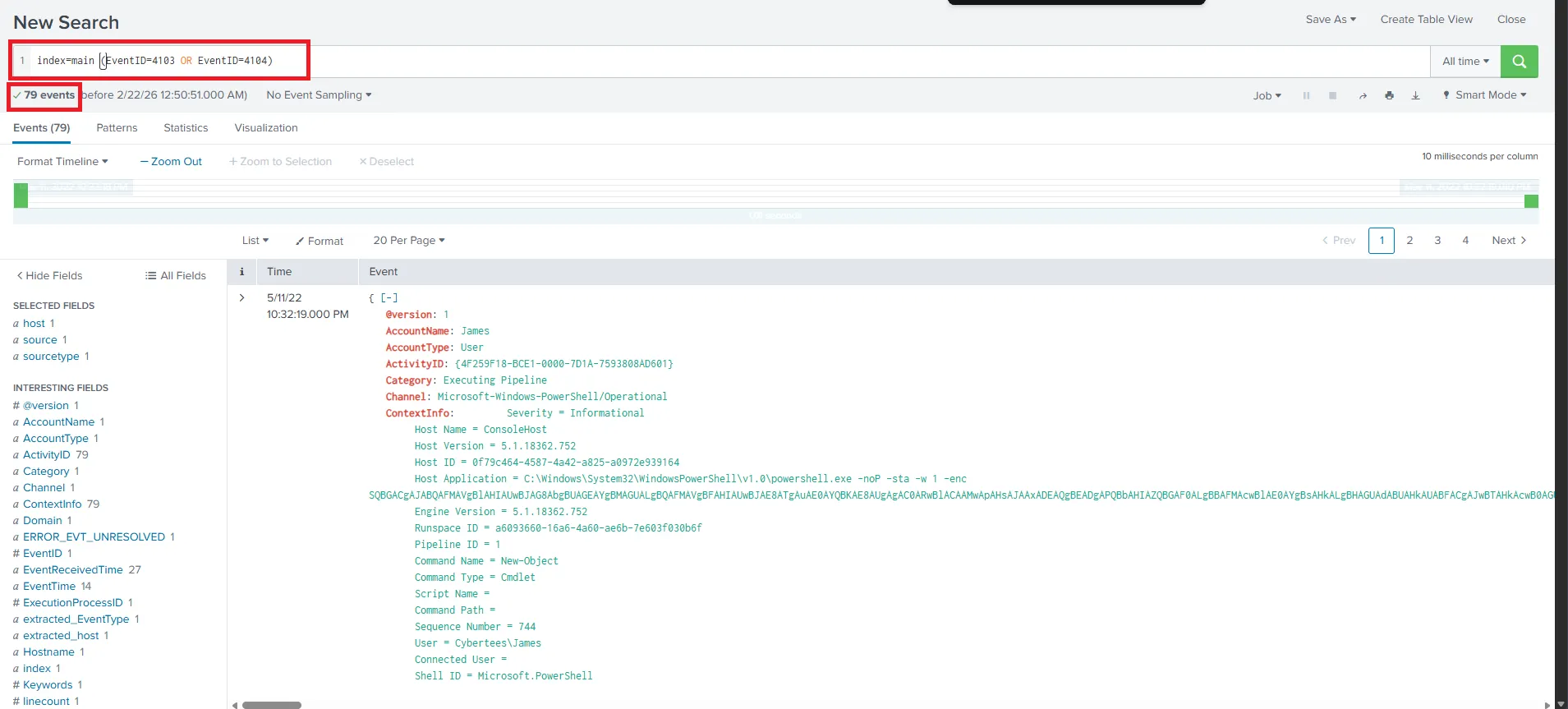Screen dimensions: 1568x709
Task: Switch to the Patterns tab
Action: 117,127
